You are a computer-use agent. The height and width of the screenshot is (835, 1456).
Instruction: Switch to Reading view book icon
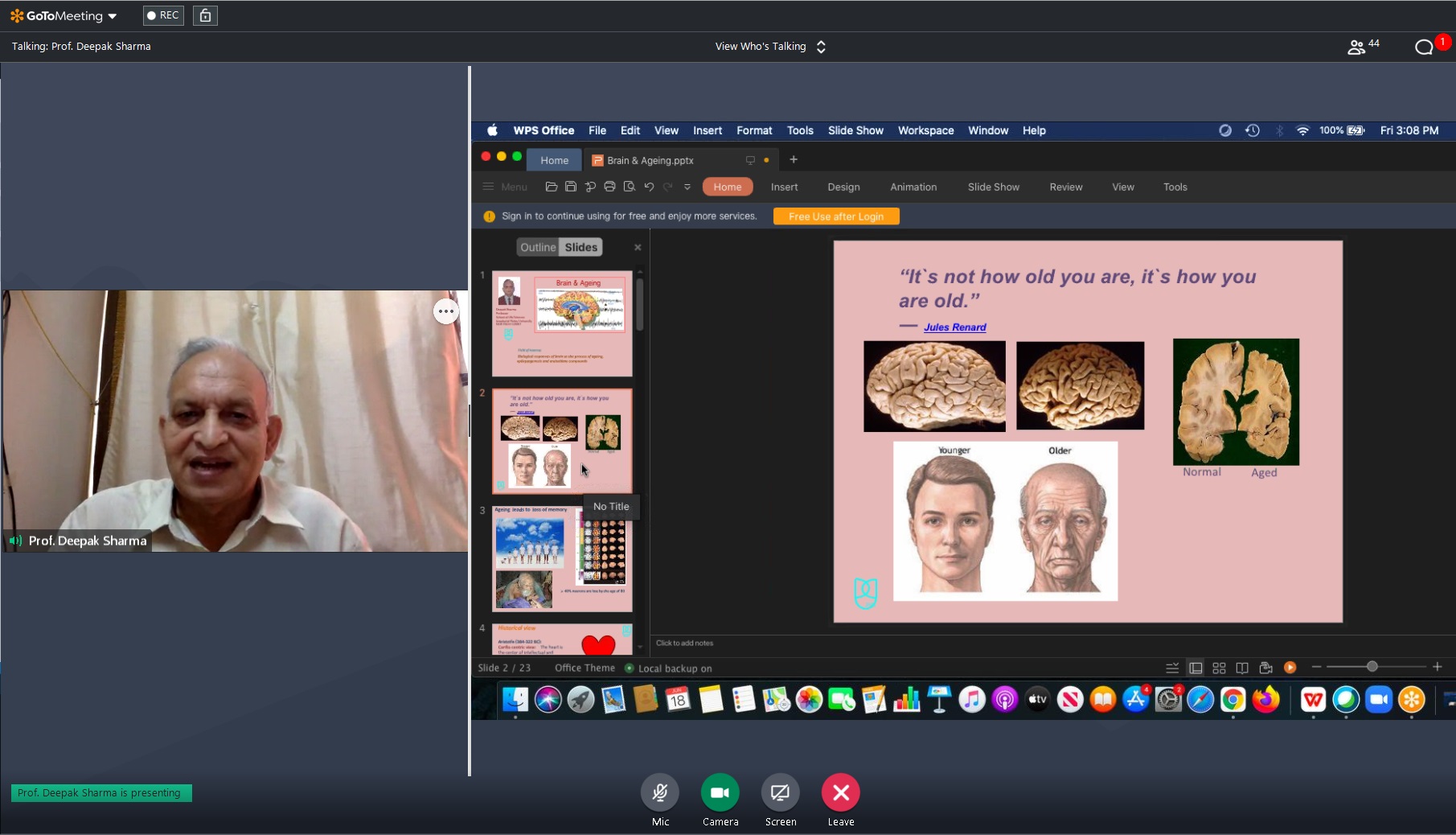tap(1242, 668)
